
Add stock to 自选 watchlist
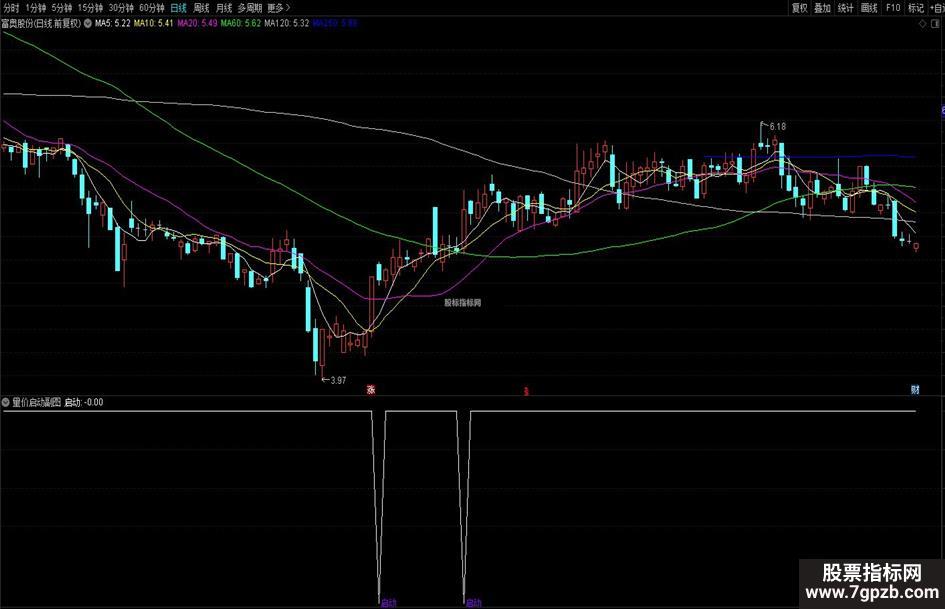(937, 8)
